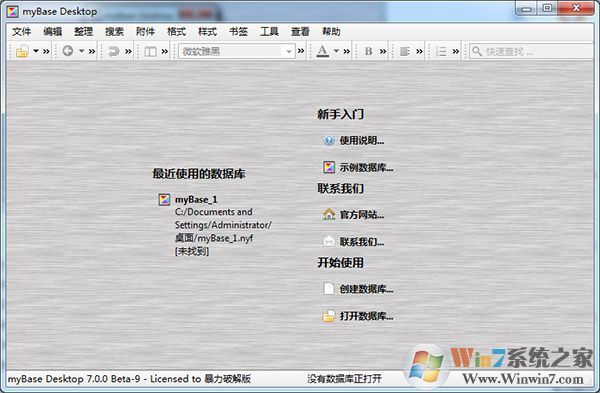The width and height of the screenshot is (600, 393).
Task: Expand overflow chevron after the undo icon
Action: [x=128, y=51]
